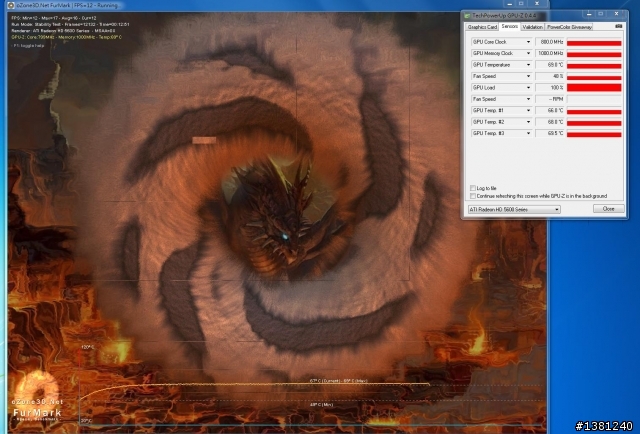Screen dimensions: 640x434
Task: Select the Sensors tab
Action: pyautogui.click(x=509, y=27)
